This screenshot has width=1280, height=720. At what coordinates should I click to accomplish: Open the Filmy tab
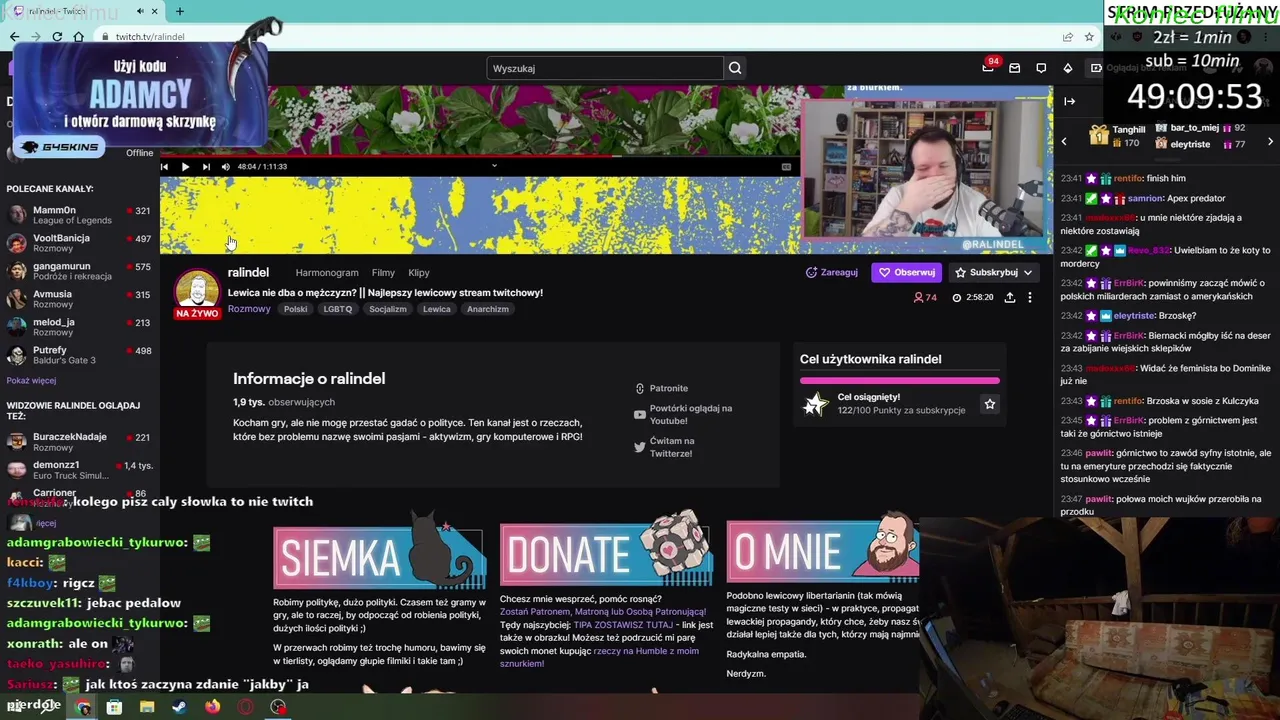click(383, 273)
